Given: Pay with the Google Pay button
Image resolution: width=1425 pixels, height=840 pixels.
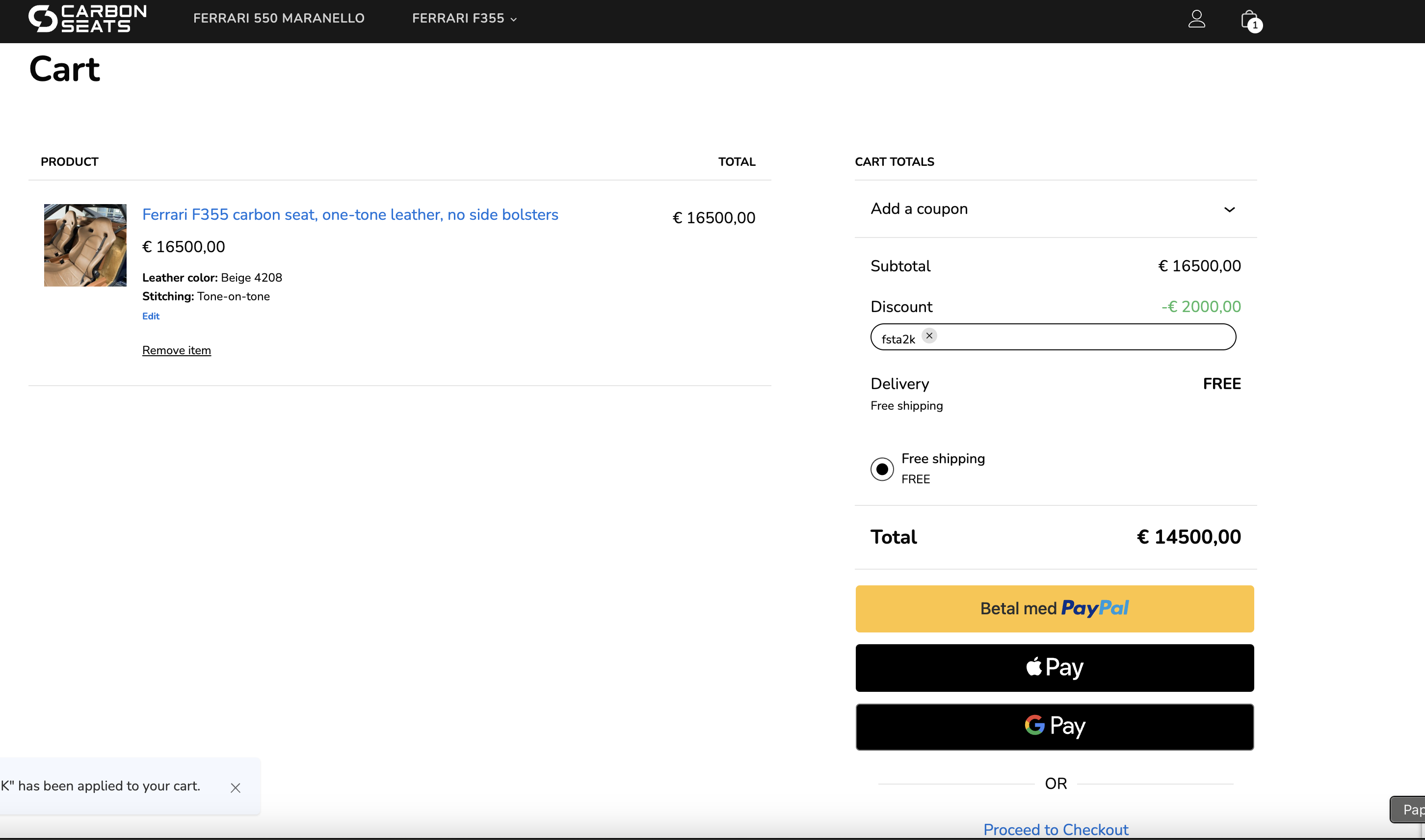Looking at the screenshot, I should coord(1055,727).
